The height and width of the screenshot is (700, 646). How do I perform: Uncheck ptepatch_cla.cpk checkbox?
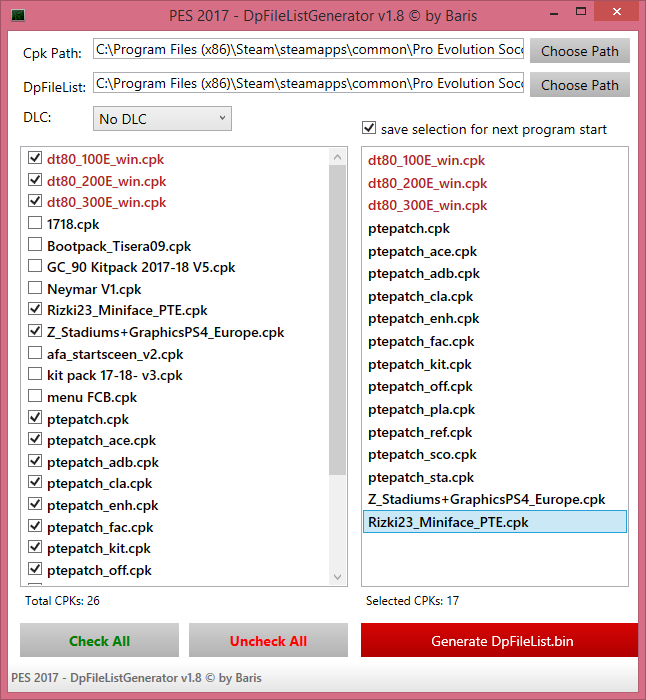(35, 482)
